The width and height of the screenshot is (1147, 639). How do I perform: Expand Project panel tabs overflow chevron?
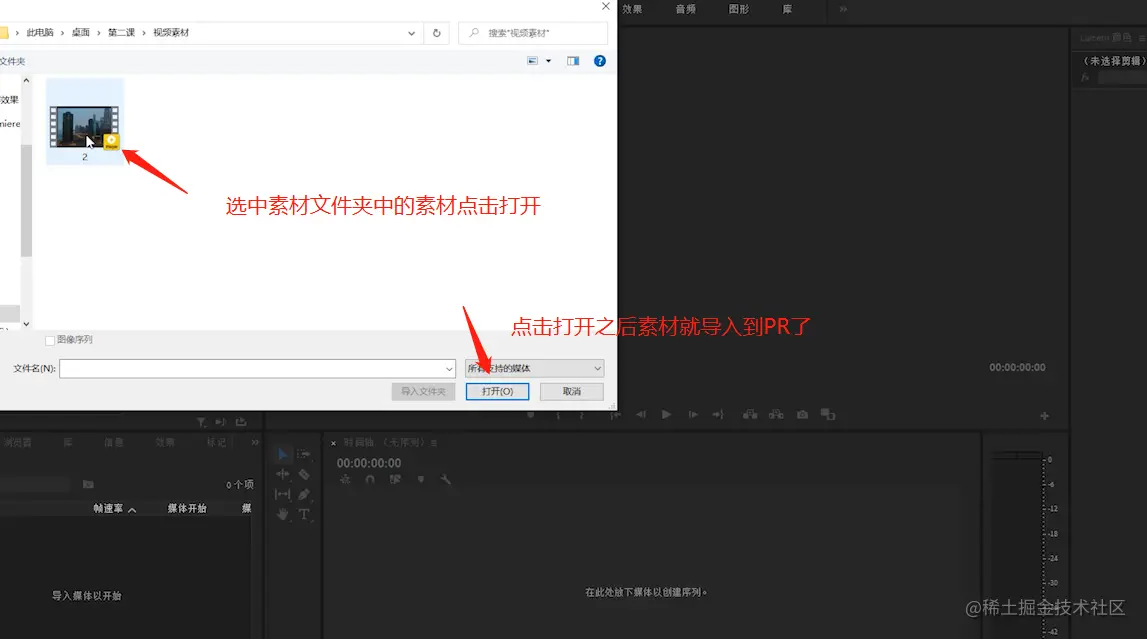point(255,442)
